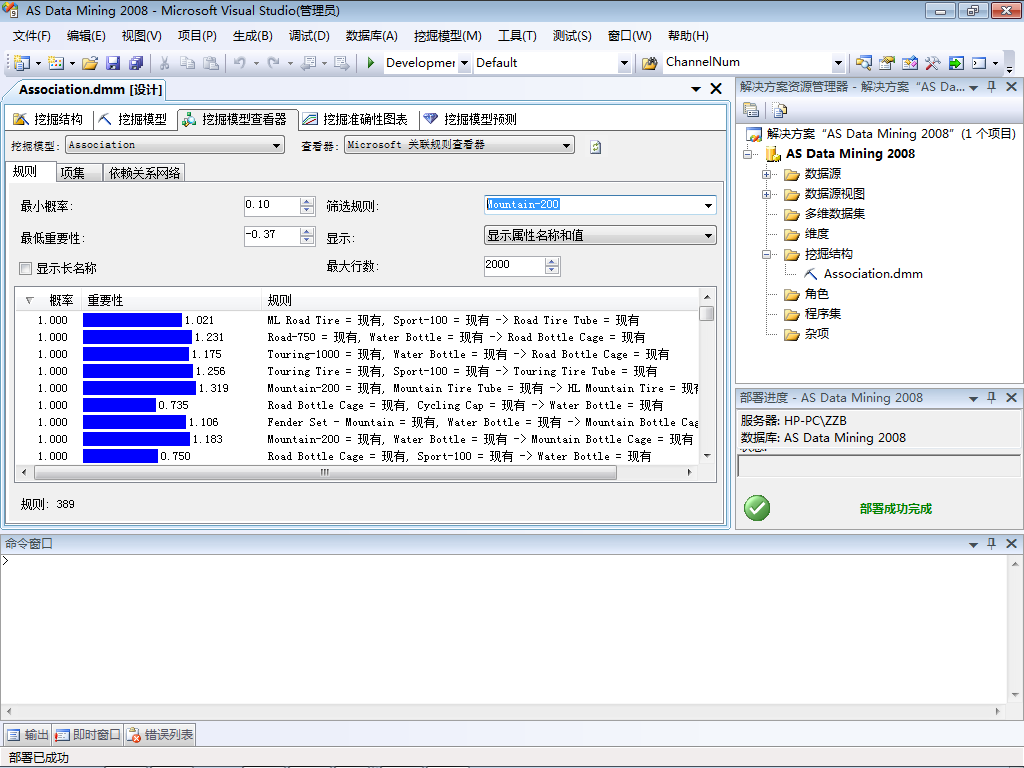Switch to the 挖掘模型预测 tab
Image resolution: width=1024 pixels, height=768 pixels.
click(x=470, y=119)
